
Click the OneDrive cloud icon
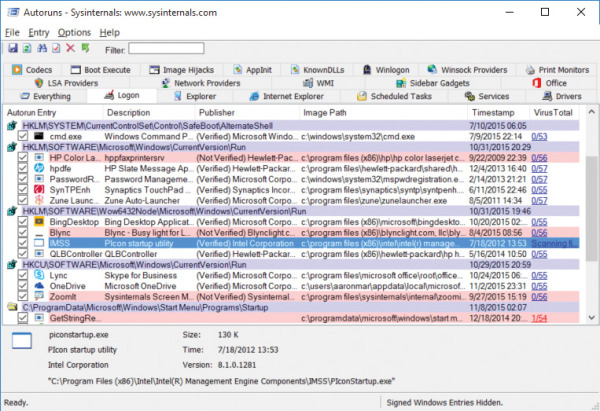point(39,286)
